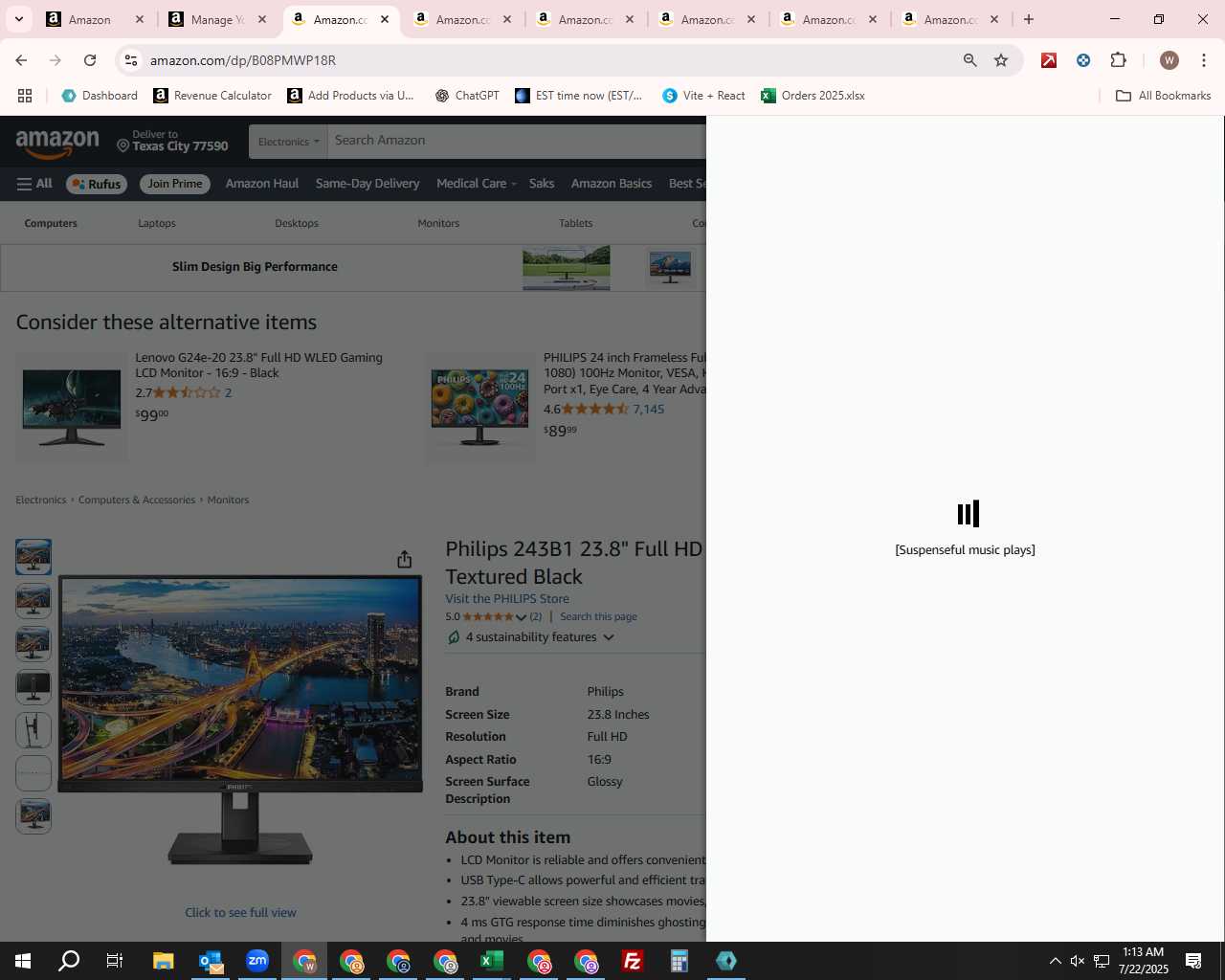
Task: Open a new browser tab
Action: tap(1028, 19)
